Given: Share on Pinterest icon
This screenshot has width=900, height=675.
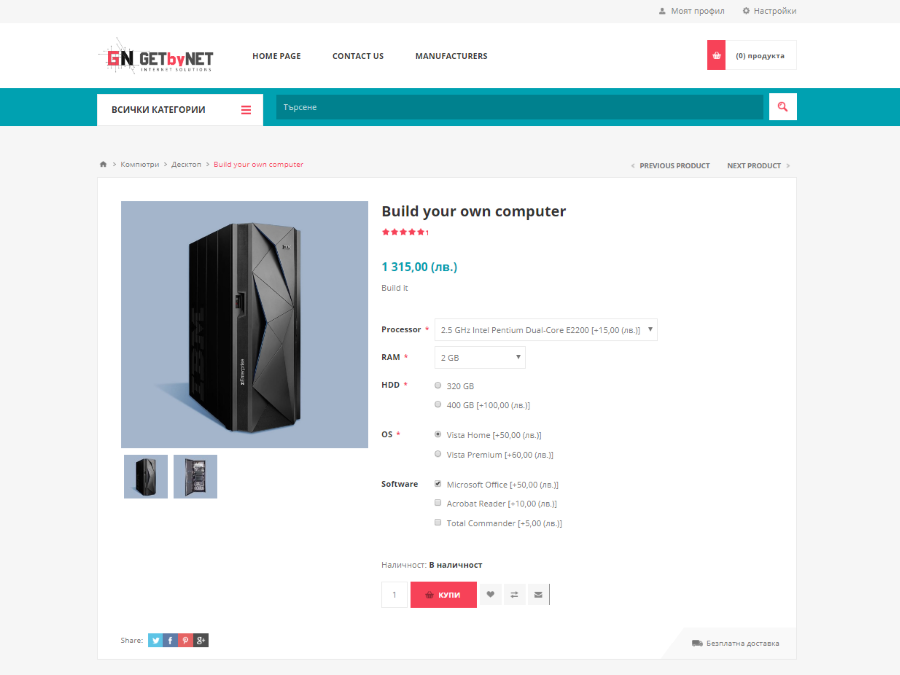Looking at the screenshot, I should tap(185, 641).
